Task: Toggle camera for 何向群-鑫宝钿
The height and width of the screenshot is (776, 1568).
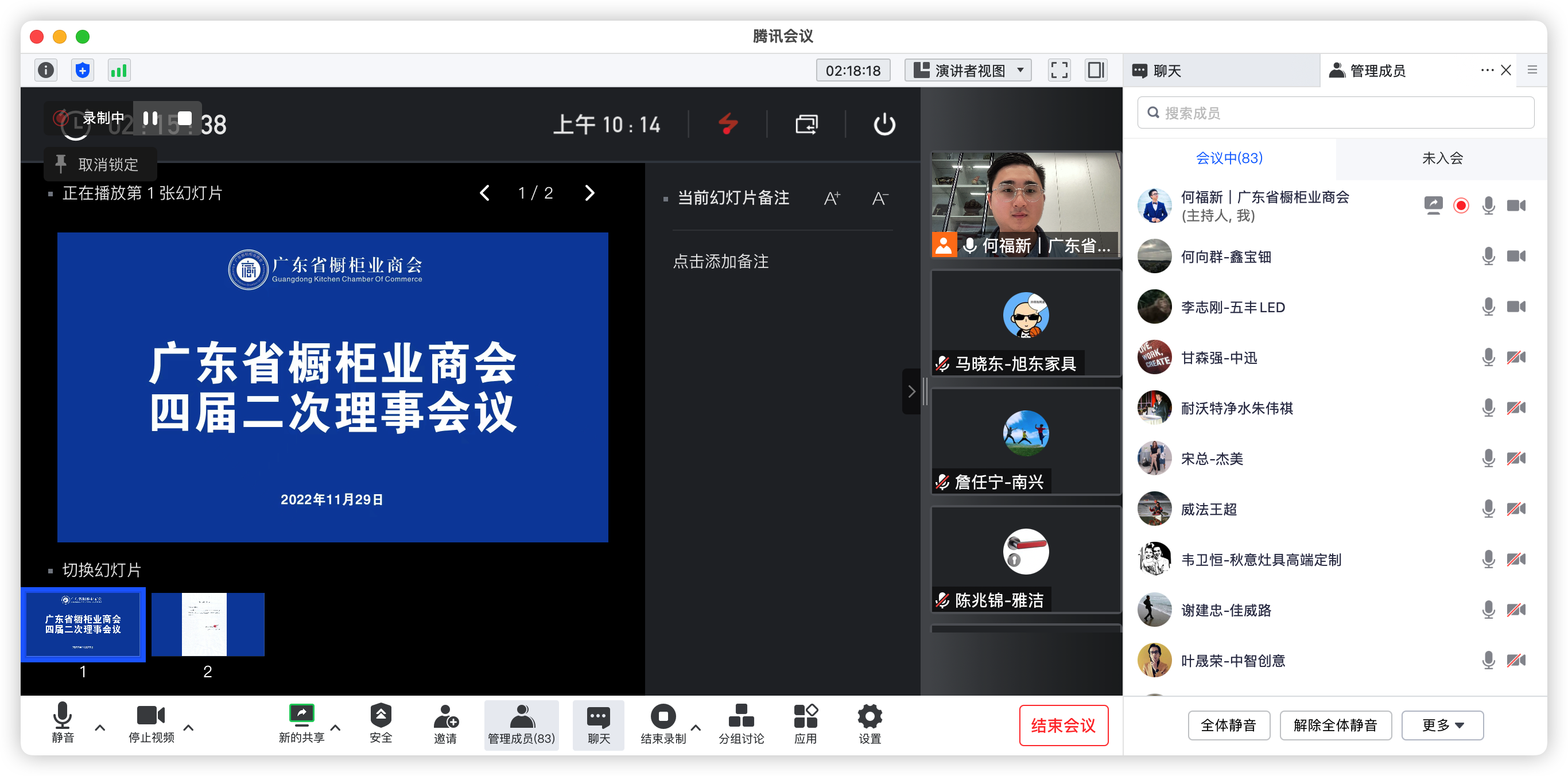Action: click(x=1516, y=256)
